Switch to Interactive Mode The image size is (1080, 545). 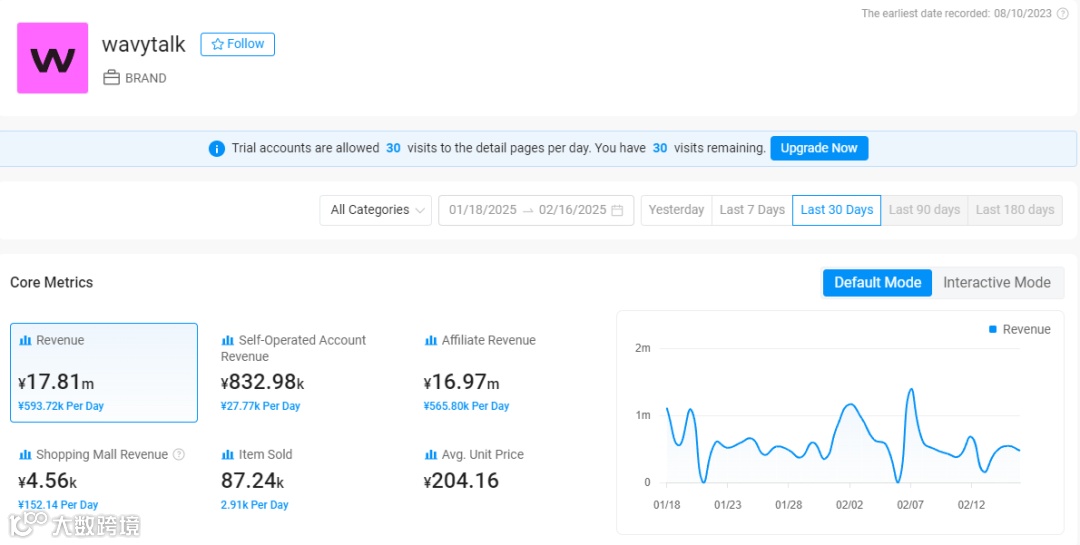pos(997,282)
